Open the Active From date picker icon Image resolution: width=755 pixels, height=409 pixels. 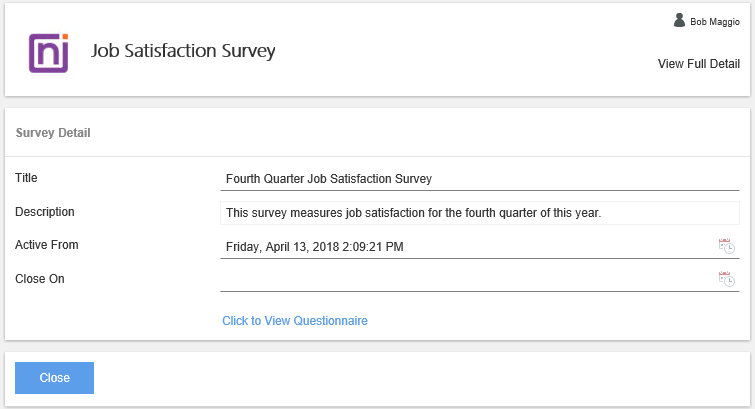[727, 246]
